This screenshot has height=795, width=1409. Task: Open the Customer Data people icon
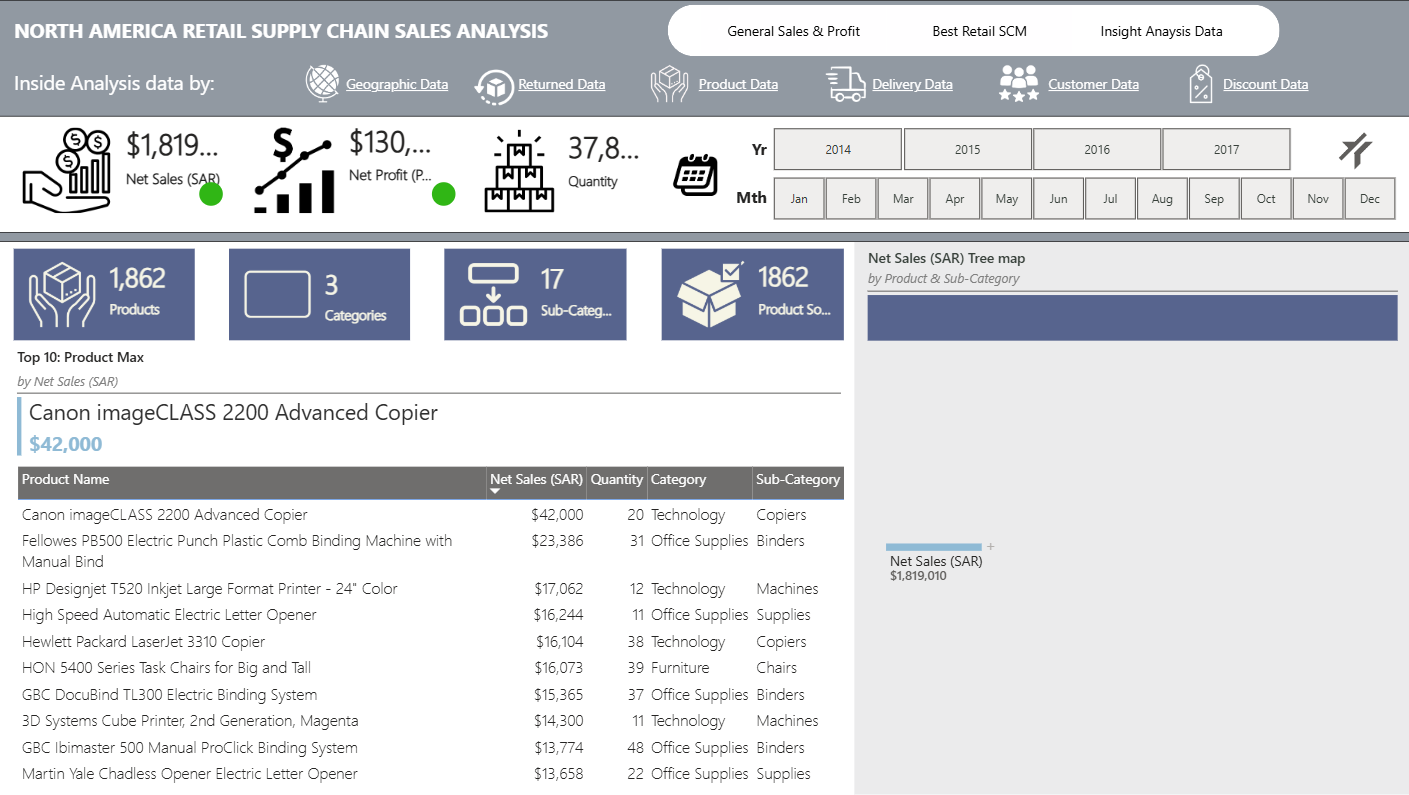click(x=1019, y=84)
